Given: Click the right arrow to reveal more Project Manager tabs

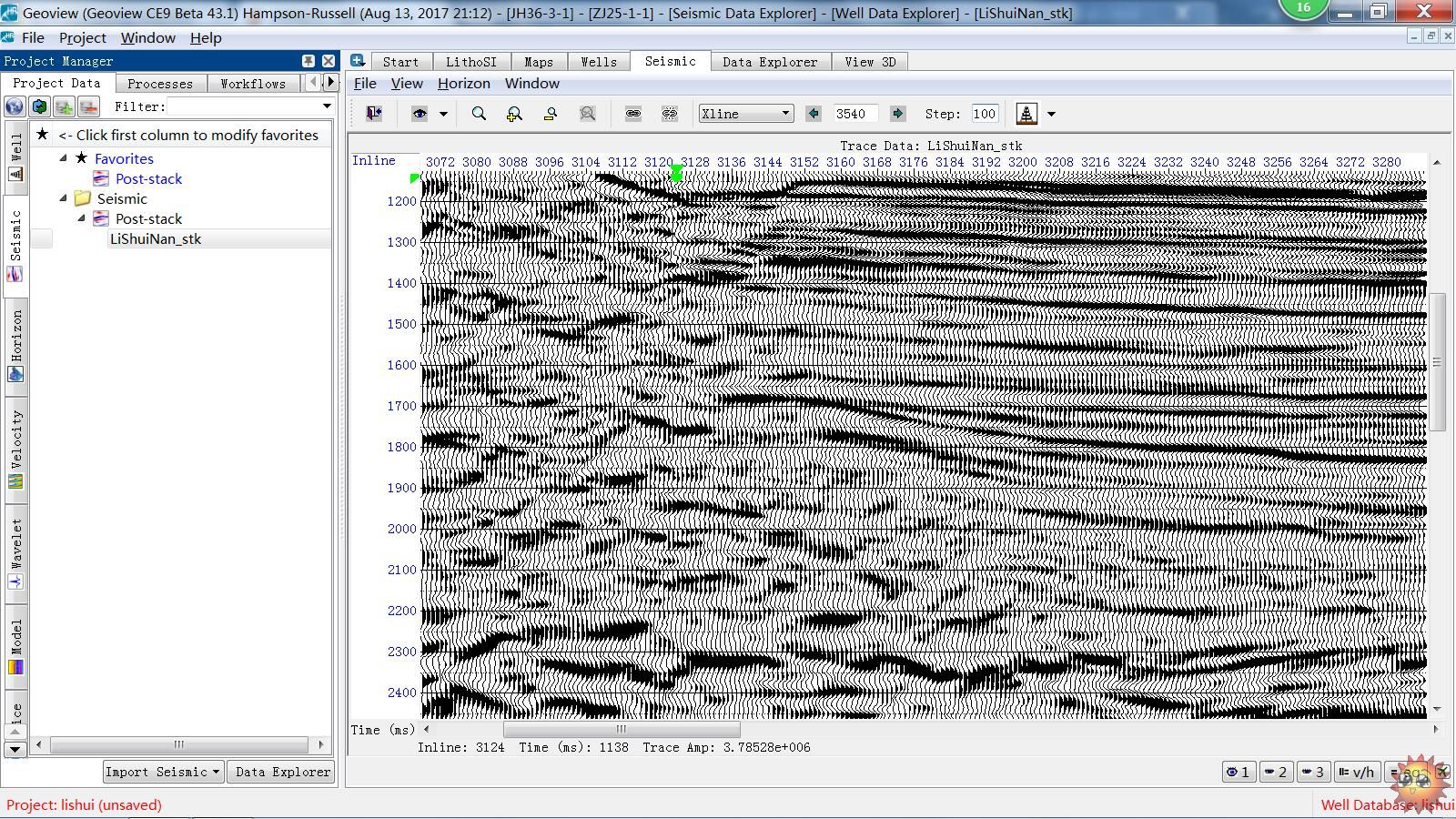Looking at the screenshot, I should [330, 83].
